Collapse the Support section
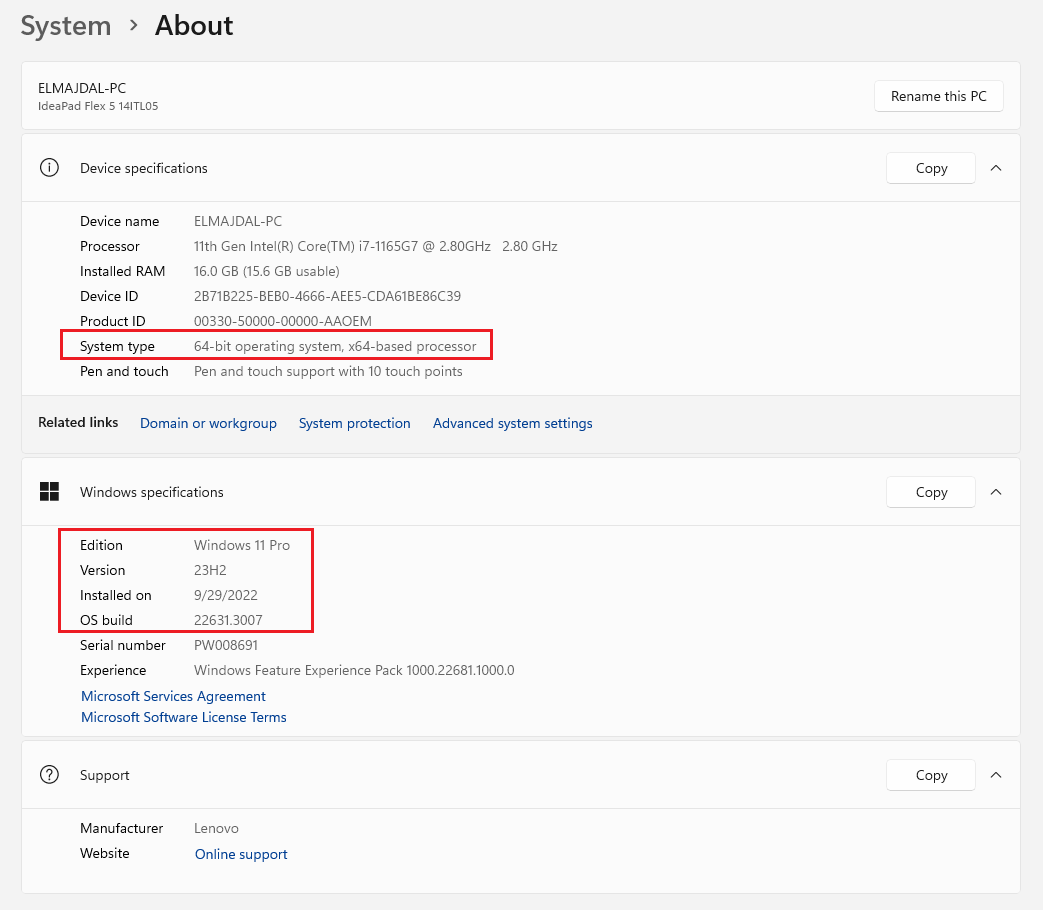 pyautogui.click(x=996, y=775)
